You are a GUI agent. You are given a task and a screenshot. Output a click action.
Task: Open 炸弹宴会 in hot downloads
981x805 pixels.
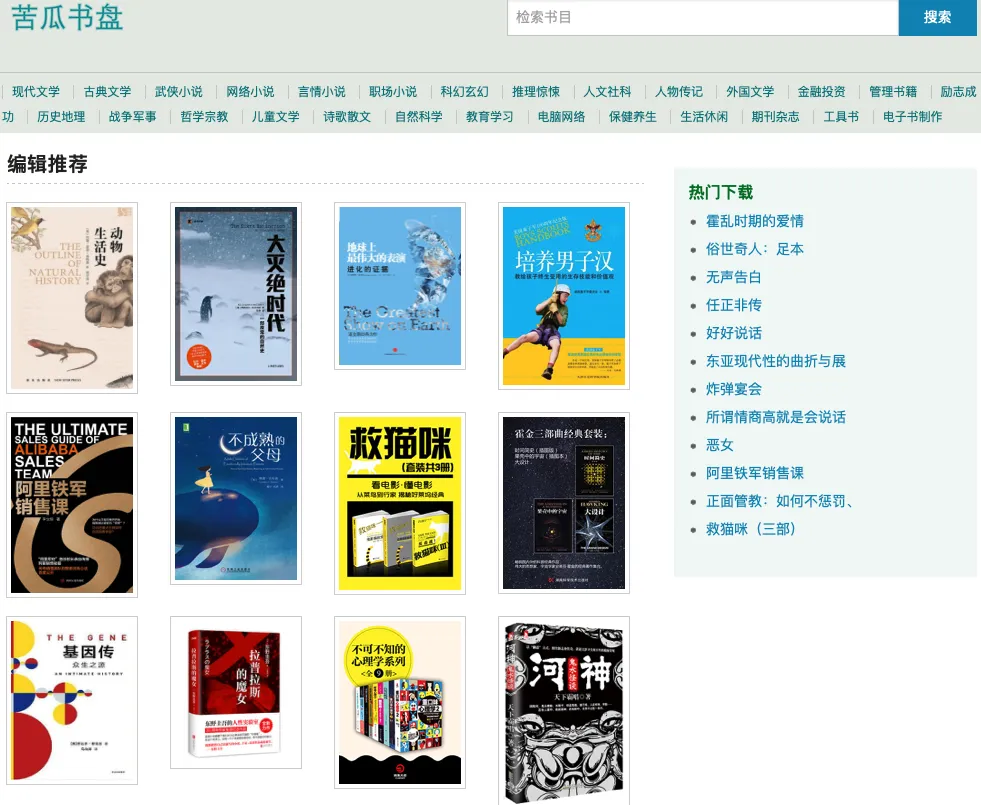pos(733,390)
